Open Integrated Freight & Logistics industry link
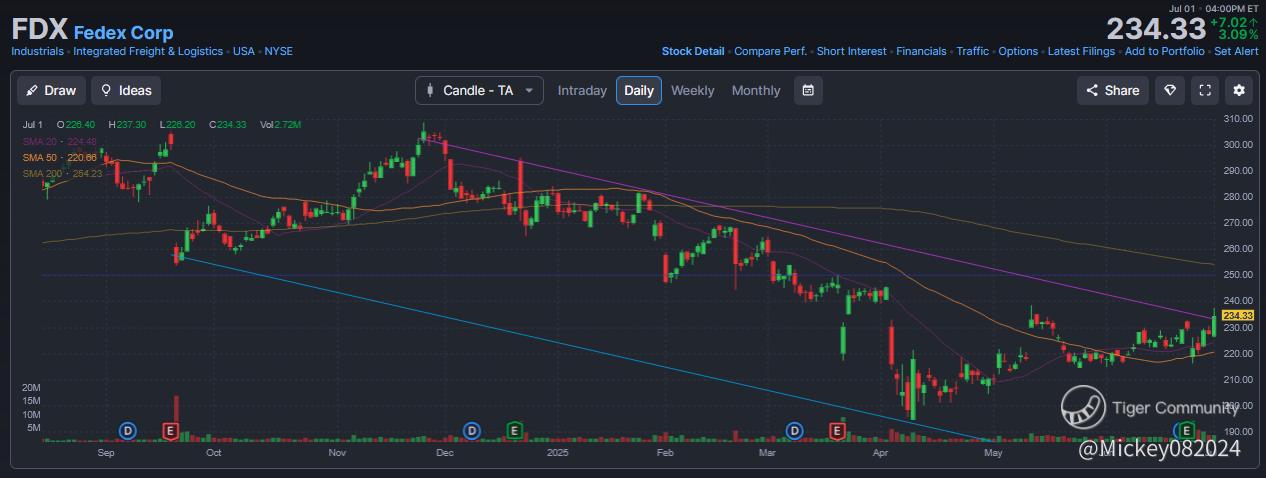Screen dimensions: 1266x478 148,51
